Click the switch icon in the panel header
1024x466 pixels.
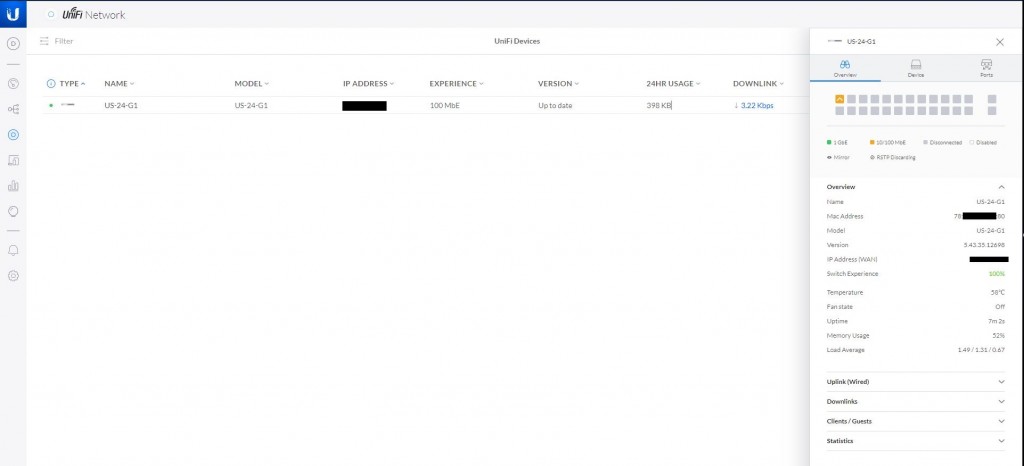tap(835, 41)
